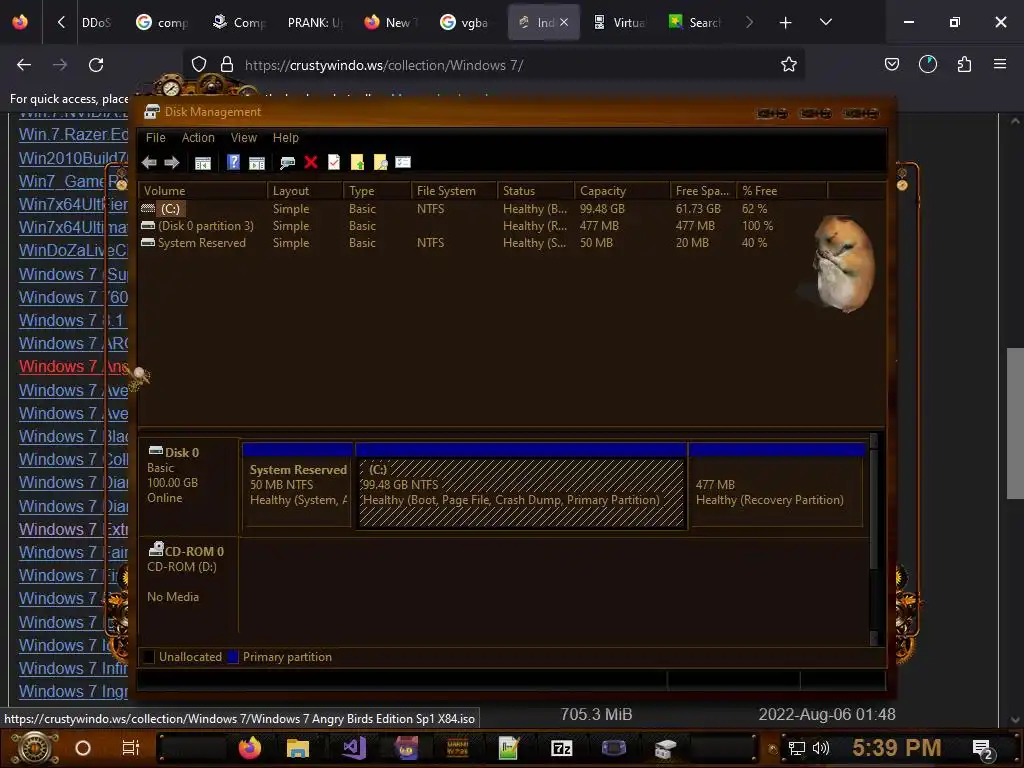Toggle the Show/Hide Action Pane toolbar icon
This screenshot has height=768, width=1024.
tap(257, 163)
